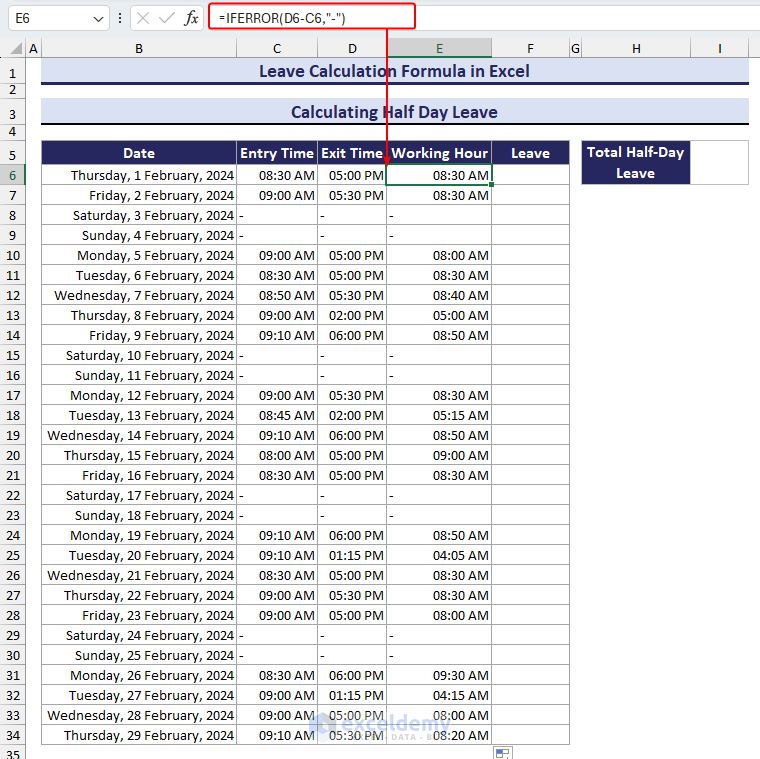Click the Leave header cell
The width and height of the screenshot is (760, 759).
click(x=530, y=153)
